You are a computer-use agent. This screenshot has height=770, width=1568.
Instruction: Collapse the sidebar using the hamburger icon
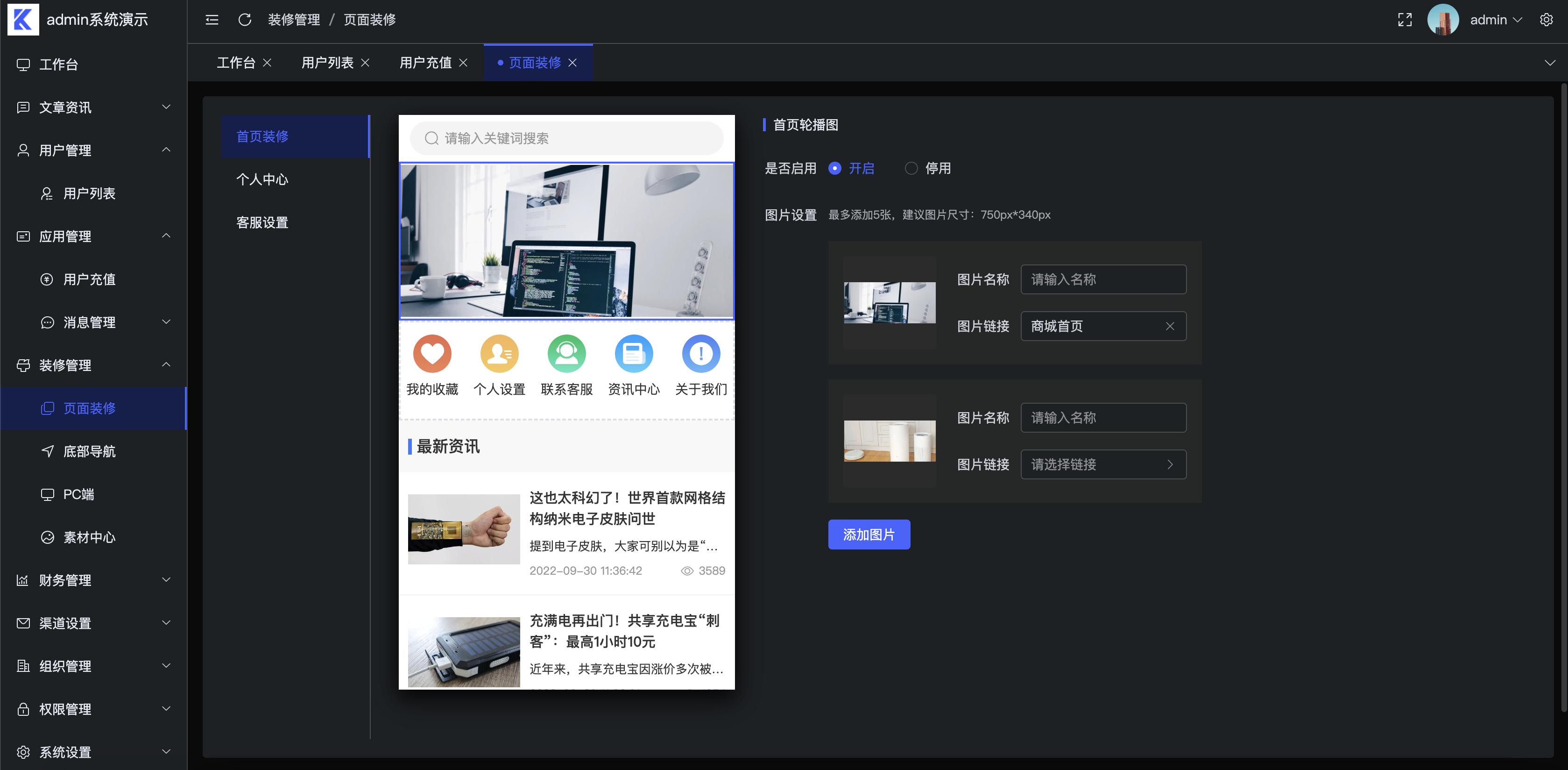(211, 20)
